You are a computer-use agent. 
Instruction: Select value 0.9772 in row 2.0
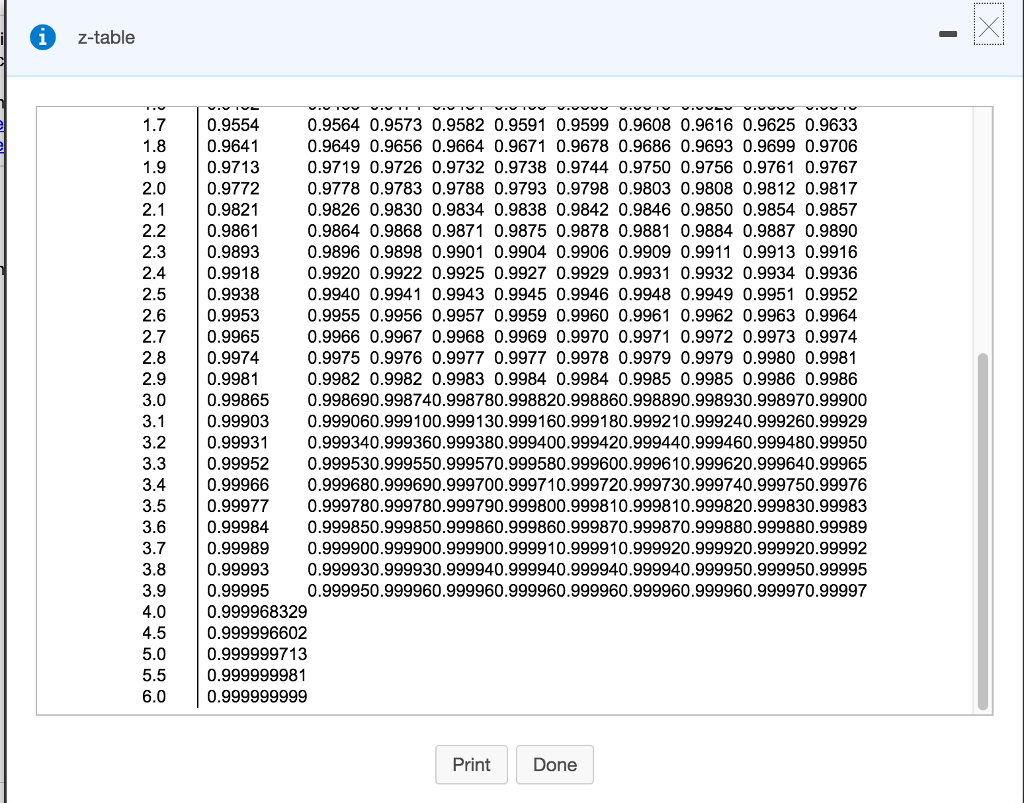point(233,189)
